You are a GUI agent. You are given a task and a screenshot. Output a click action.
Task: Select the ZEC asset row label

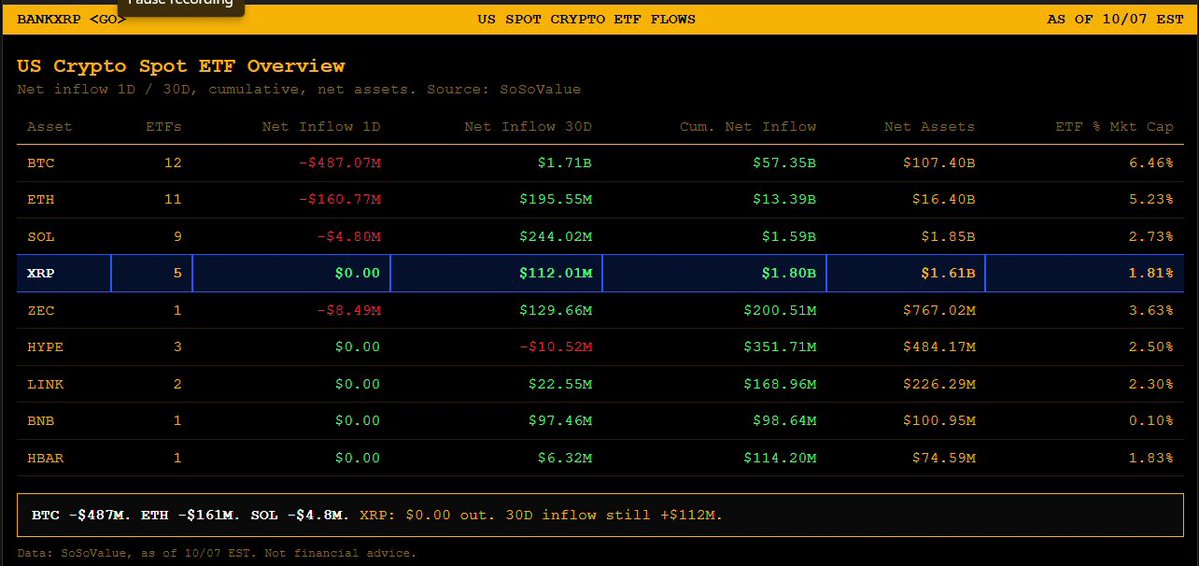[x=41, y=310]
